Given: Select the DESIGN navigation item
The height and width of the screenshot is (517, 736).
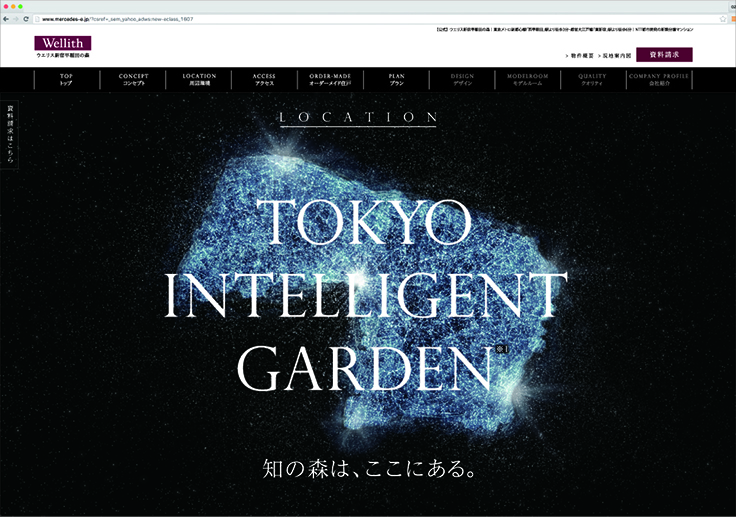Looking at the screenshot, I should (x=462, y=80).
